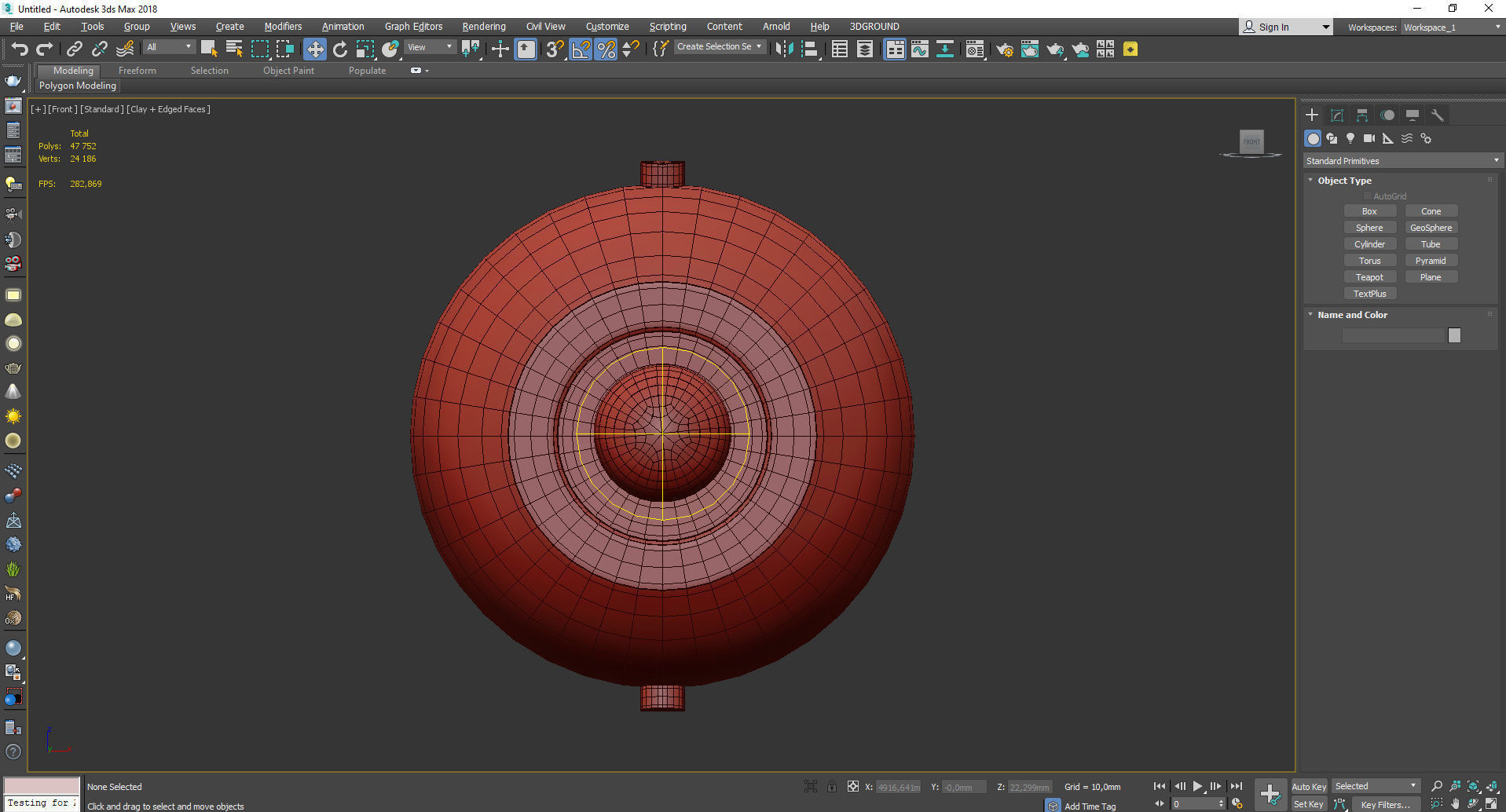Toggle Absolute transform type-in mode
The image size is (1506, 812).
tap(853, 786)
